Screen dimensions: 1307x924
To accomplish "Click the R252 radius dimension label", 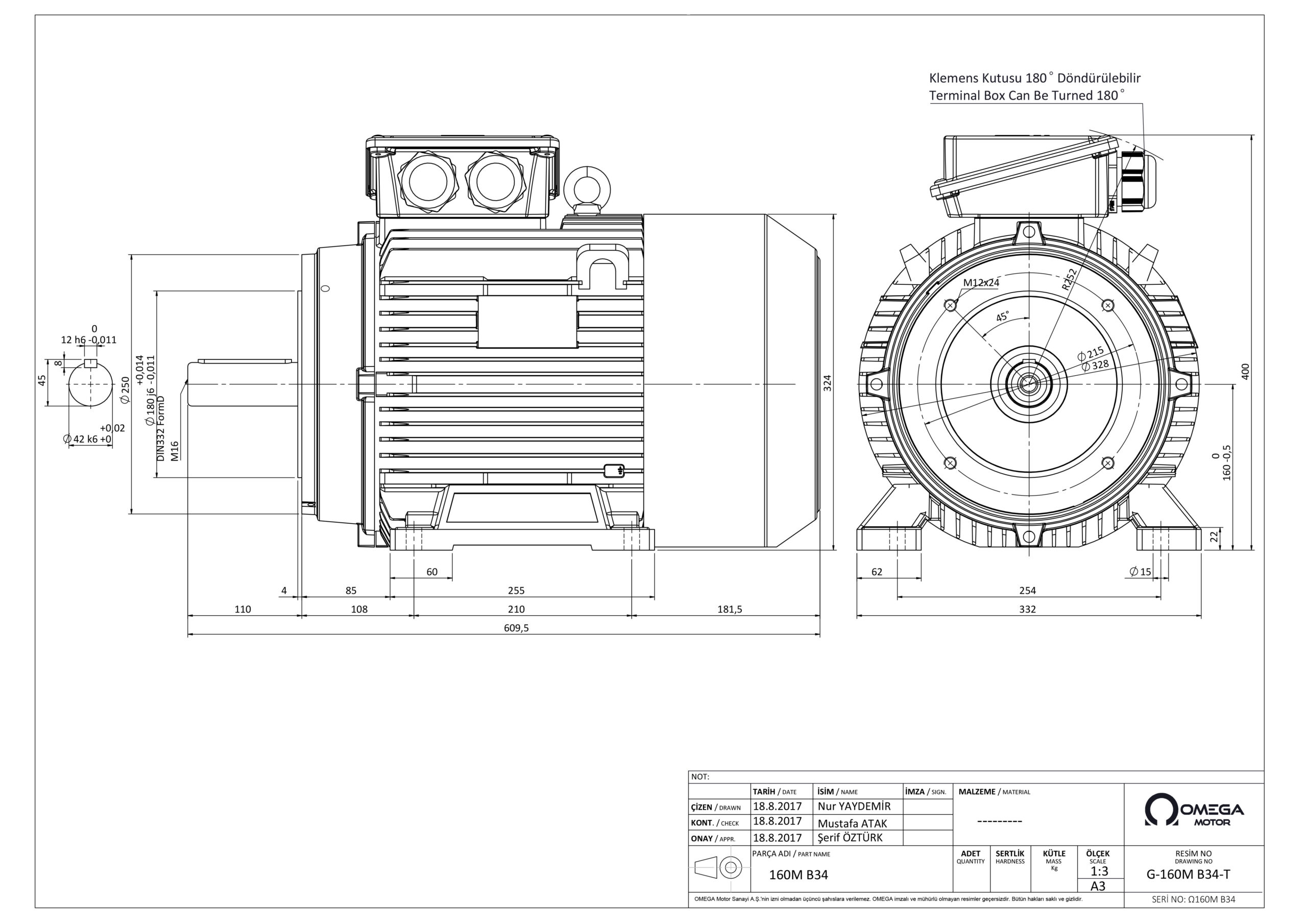I will [1069, 280].
